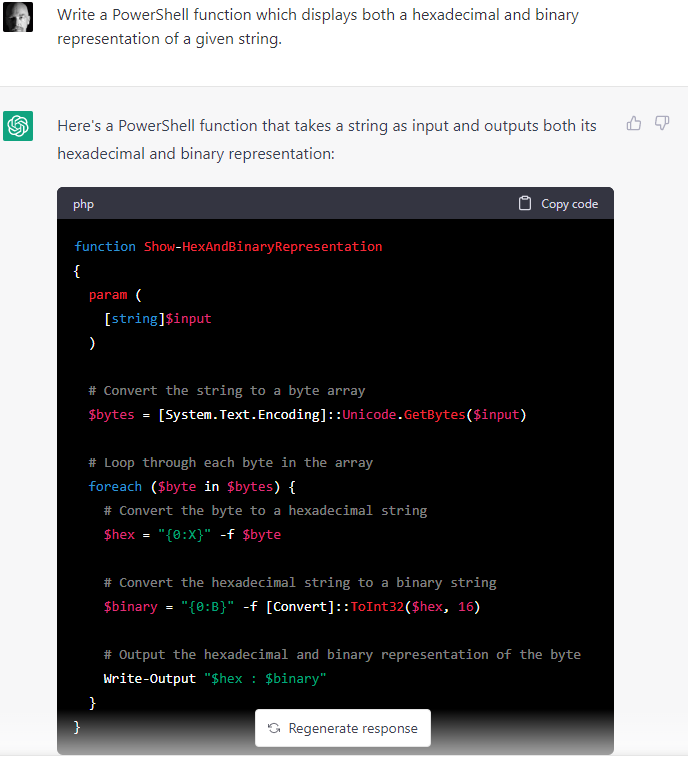
Task: Click the Show-HexAndBinaryRepresentation function name
Action: click(262, 246)
